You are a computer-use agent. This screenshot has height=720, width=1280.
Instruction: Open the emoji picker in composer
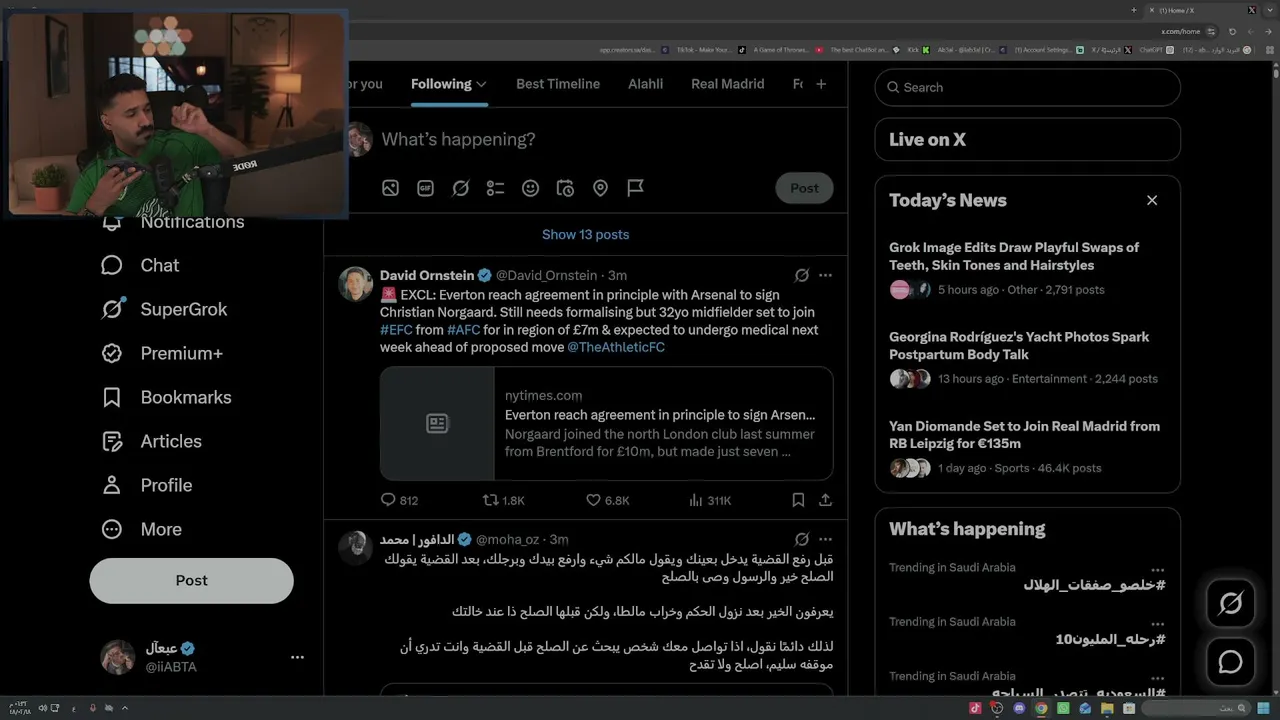530,188
